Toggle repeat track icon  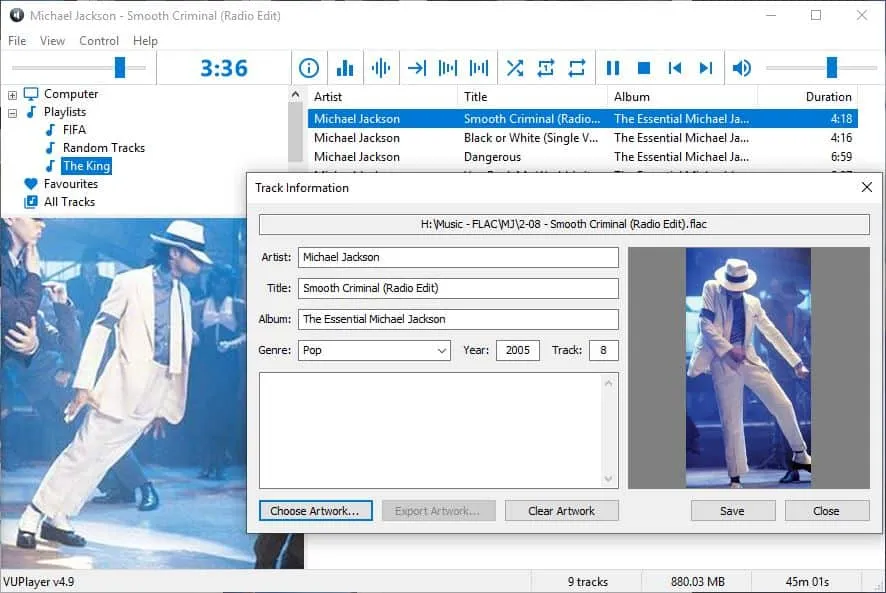546,68
